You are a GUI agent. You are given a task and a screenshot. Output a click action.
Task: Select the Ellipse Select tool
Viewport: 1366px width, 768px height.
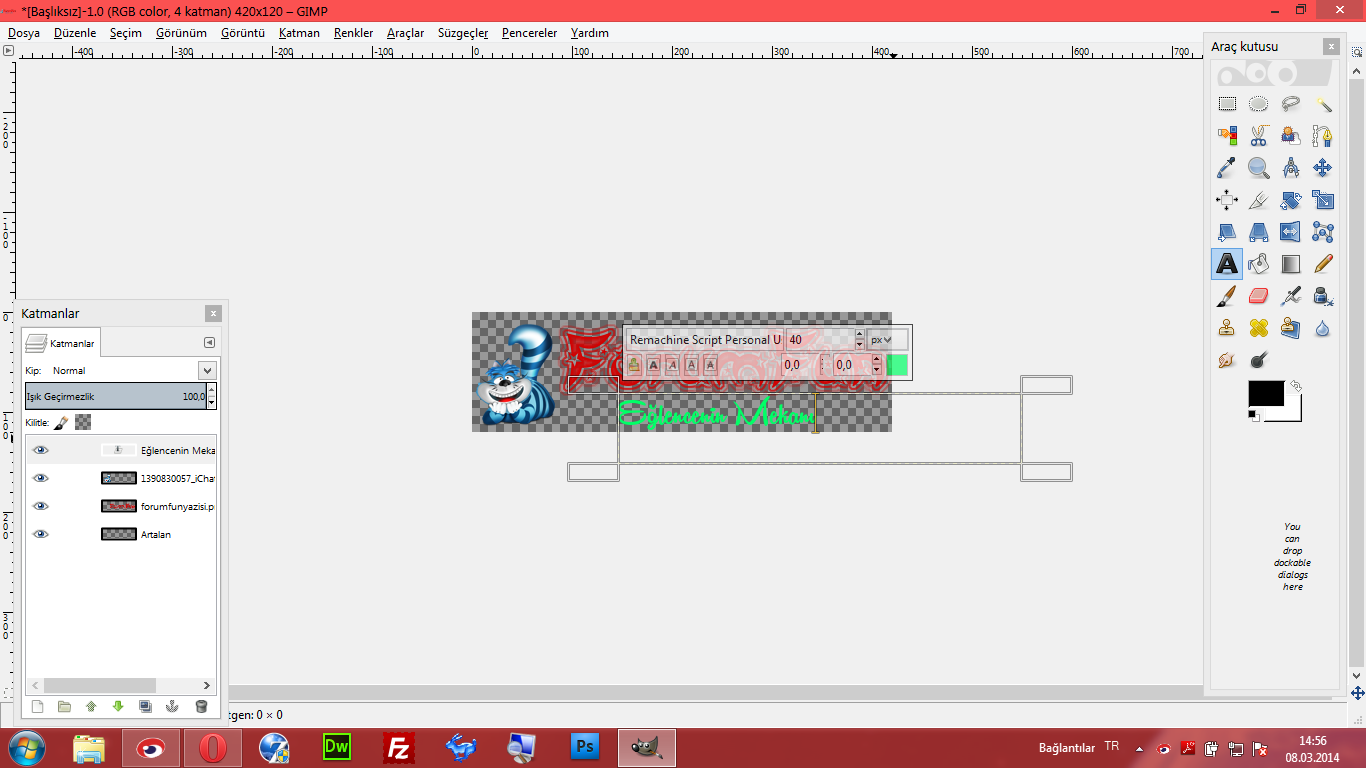[1259, 104]
